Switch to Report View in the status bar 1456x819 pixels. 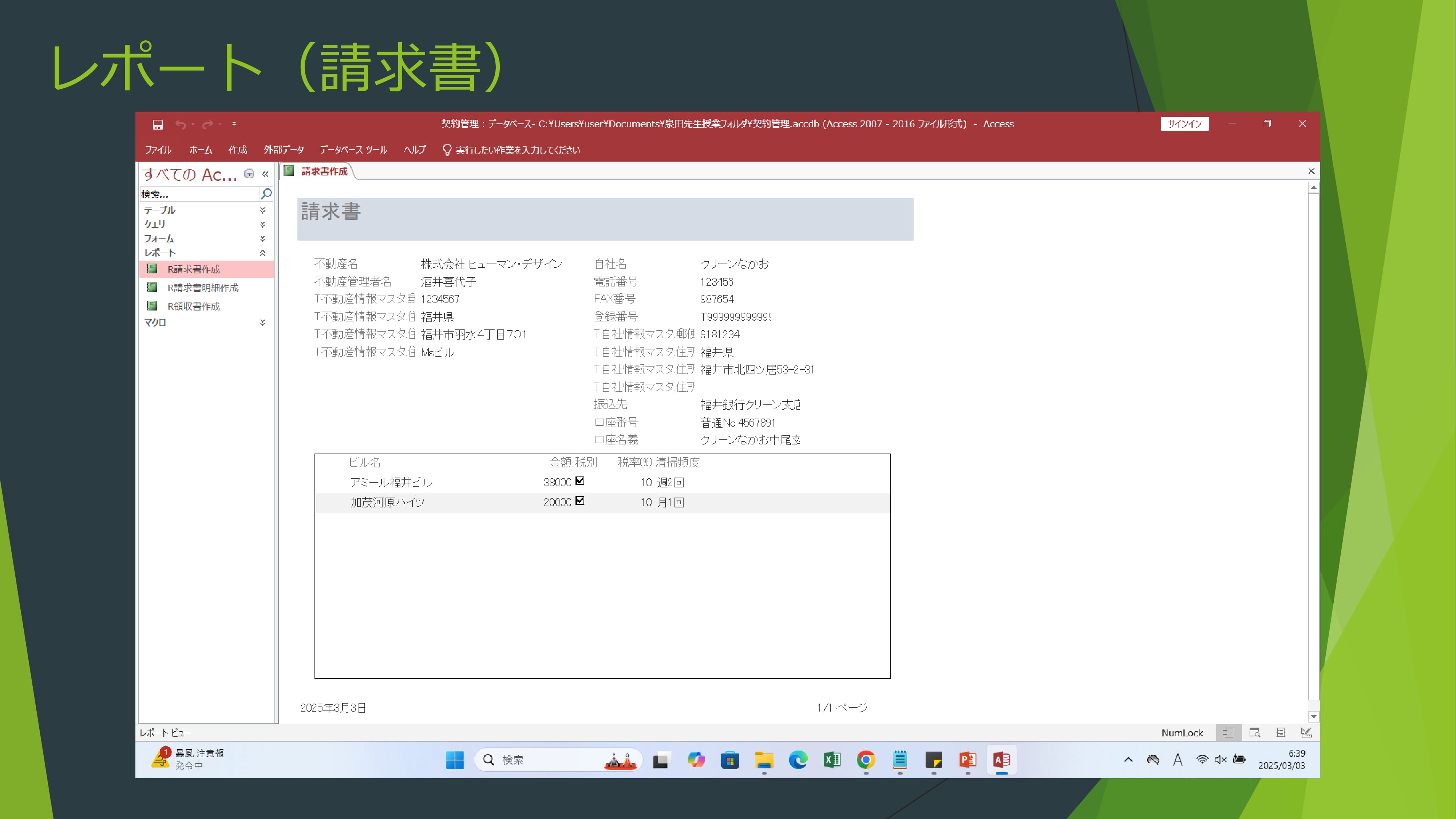point(1229,732)
